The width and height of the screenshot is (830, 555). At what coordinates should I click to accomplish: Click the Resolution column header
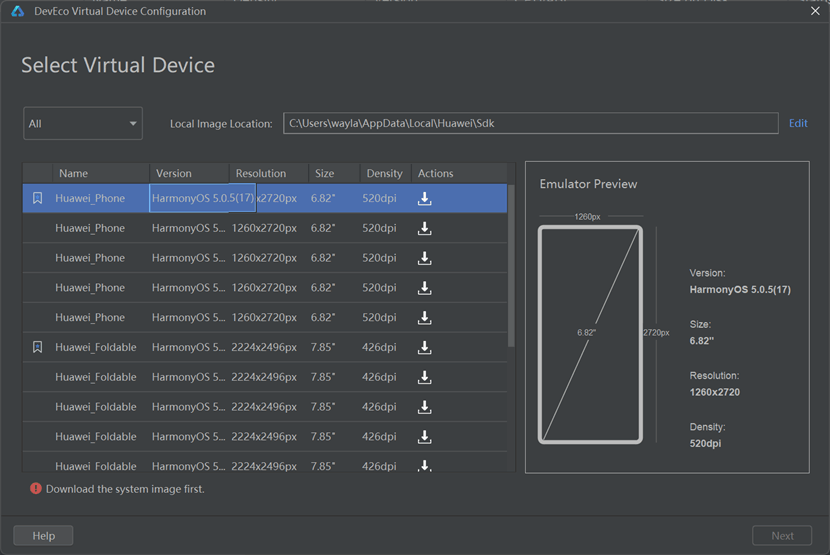pos(269,173)
